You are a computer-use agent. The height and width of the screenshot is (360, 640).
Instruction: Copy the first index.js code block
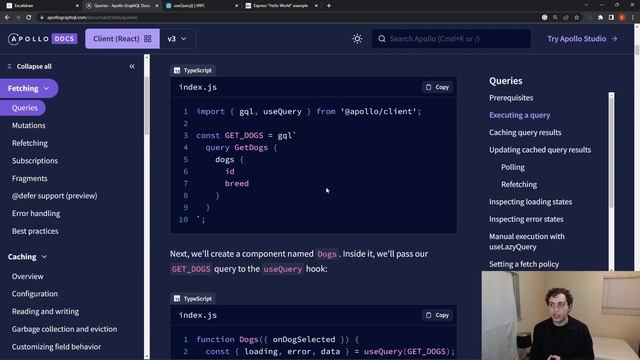[x=437, y=87]
